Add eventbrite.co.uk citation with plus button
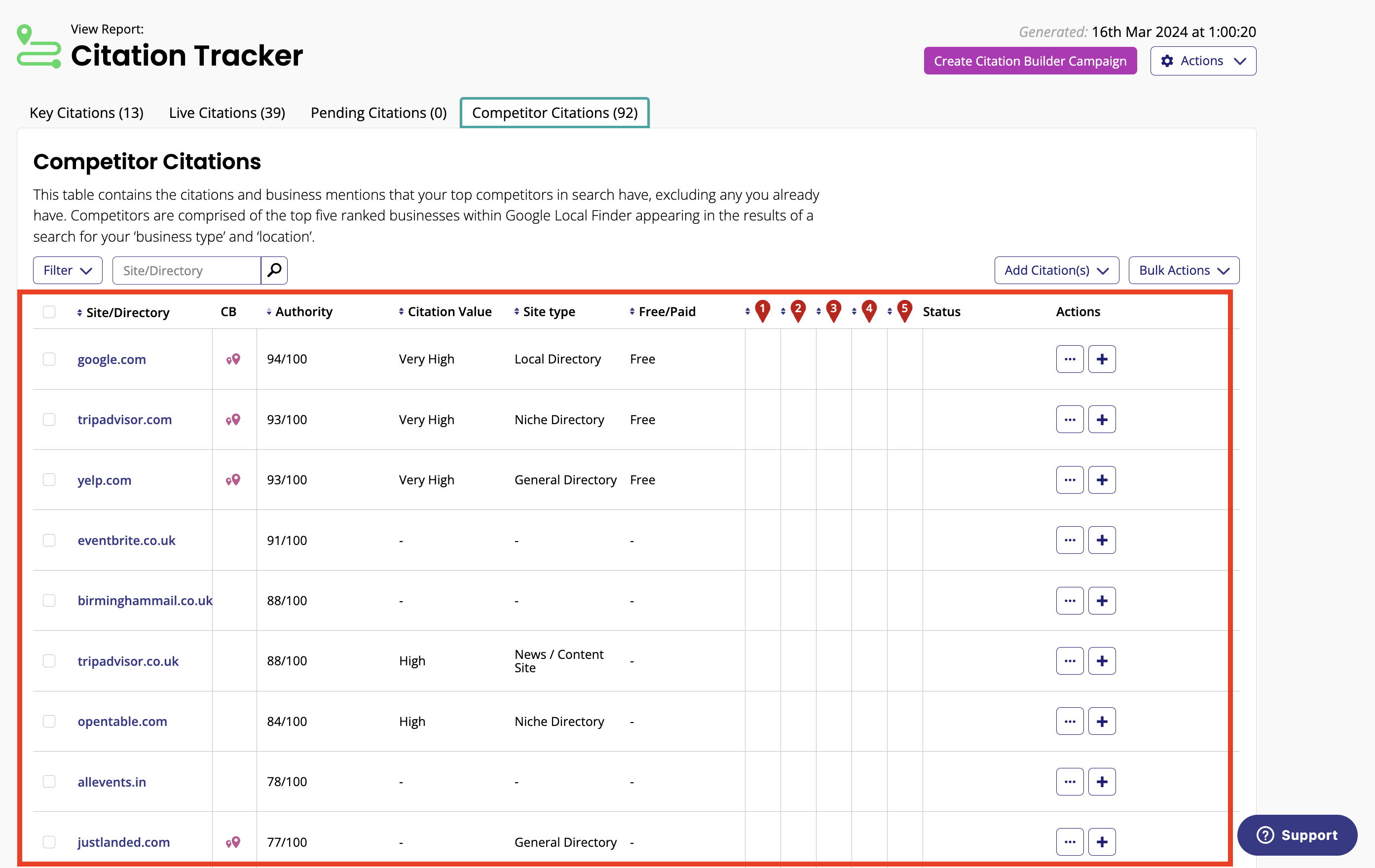Viewport: 1375px width, 868px height. click(1102, 540)
